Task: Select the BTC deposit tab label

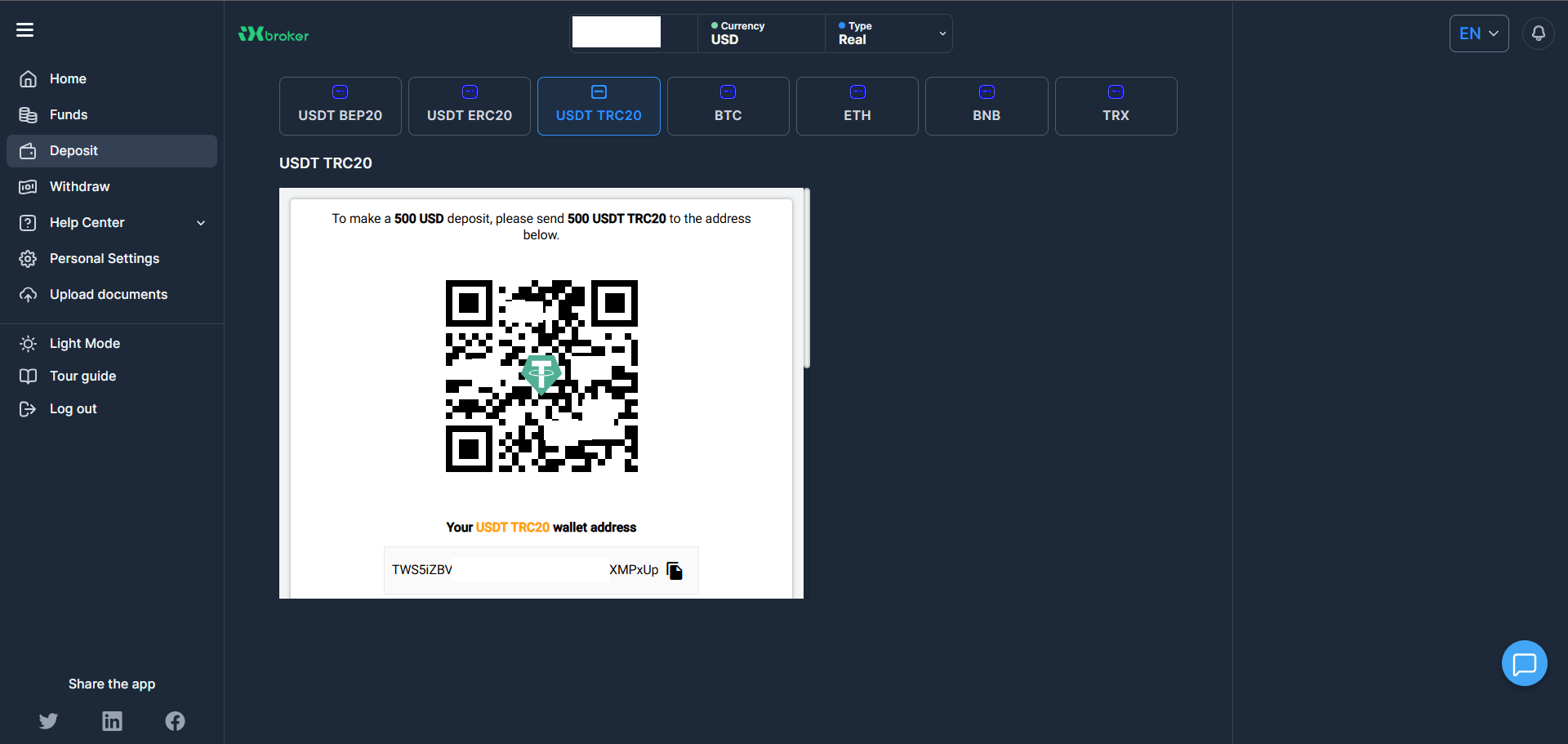Action: 728,115
